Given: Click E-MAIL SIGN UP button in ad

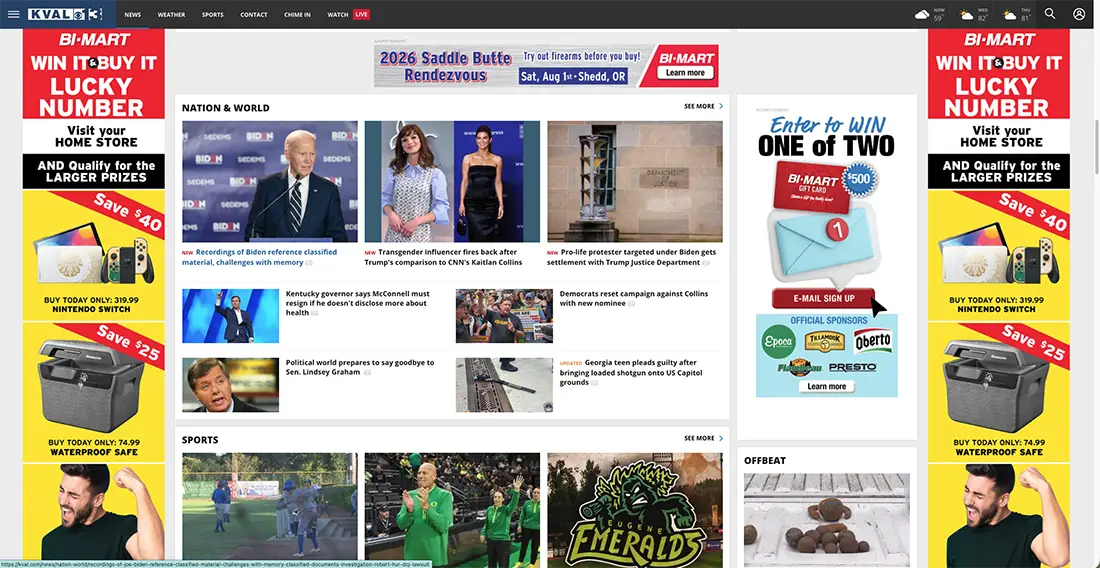Looking at the screenshot, I should pyautogui.click(x=824, y=298).
